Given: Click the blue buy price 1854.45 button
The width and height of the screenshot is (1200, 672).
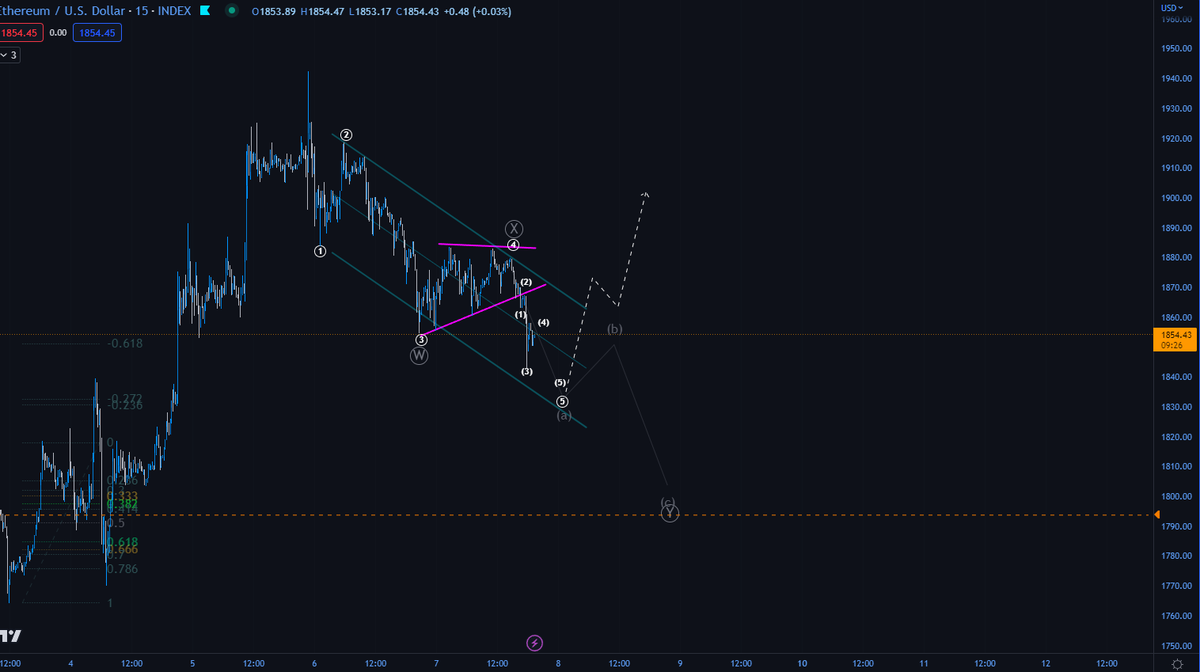Looking at the screenshot, I should pos(97,33).
